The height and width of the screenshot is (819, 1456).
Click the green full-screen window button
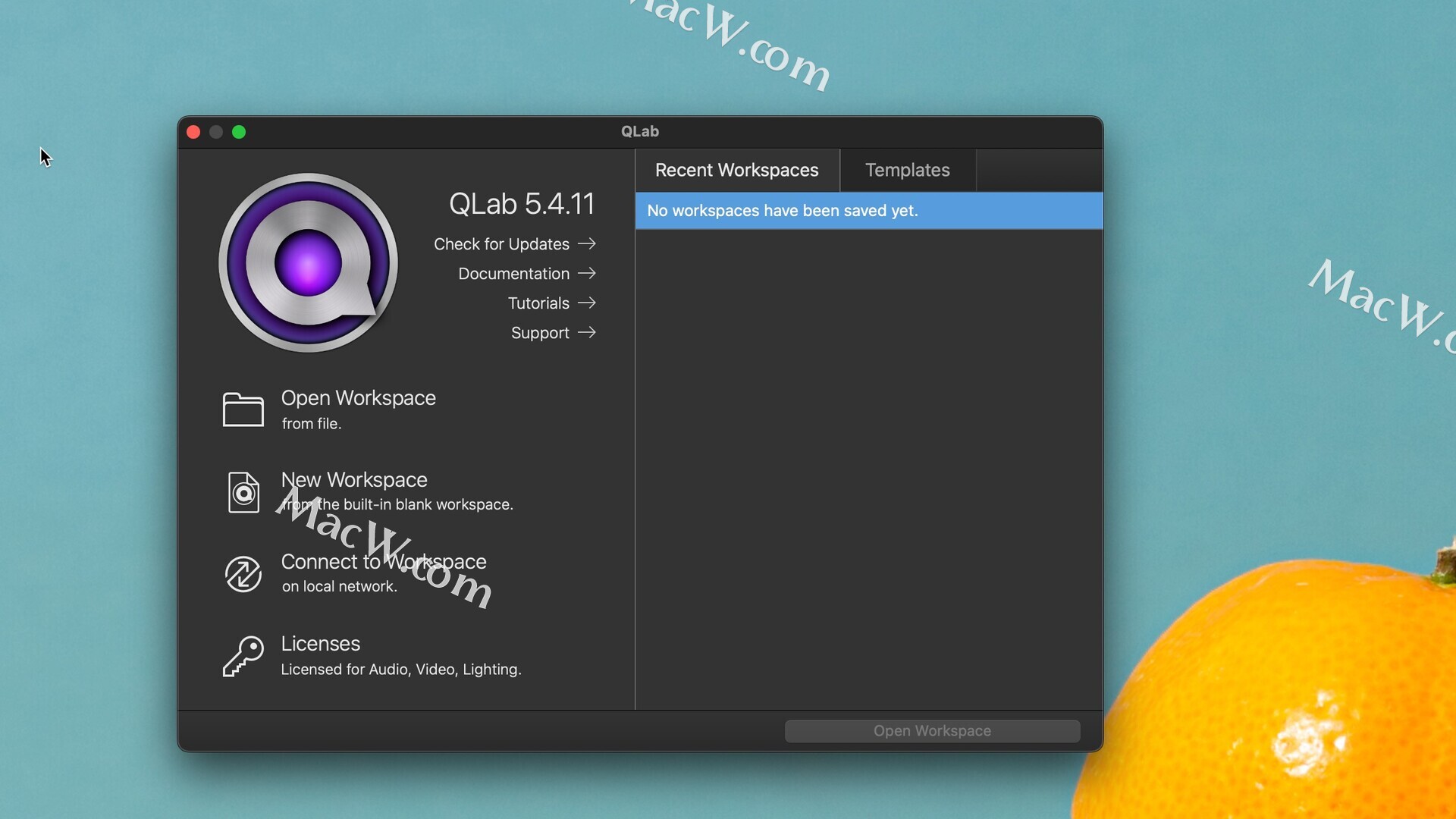pos(239,132)
